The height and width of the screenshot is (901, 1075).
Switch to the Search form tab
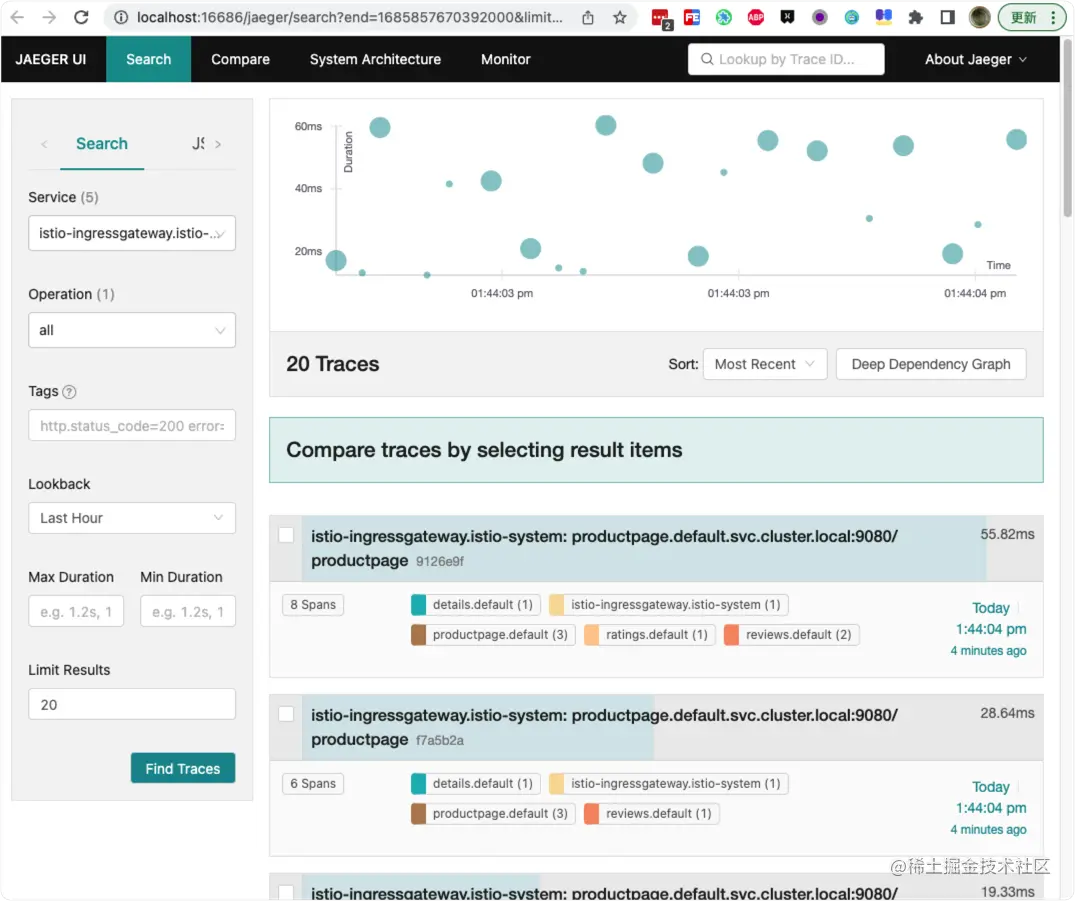pos(101,143)
